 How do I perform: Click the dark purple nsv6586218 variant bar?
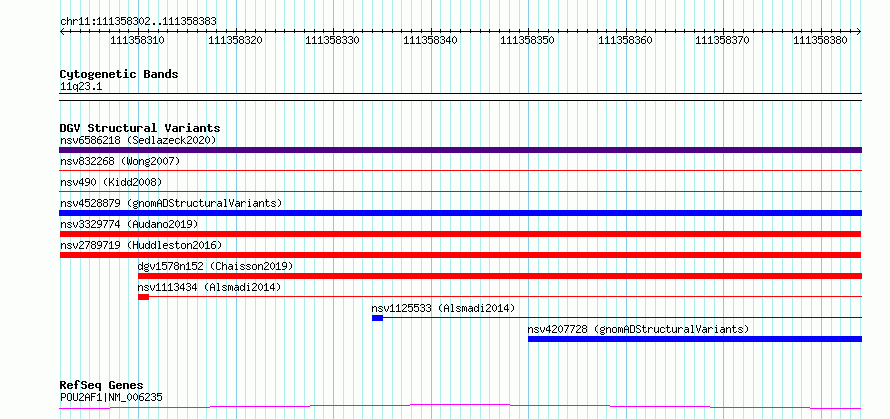(460, 150)
